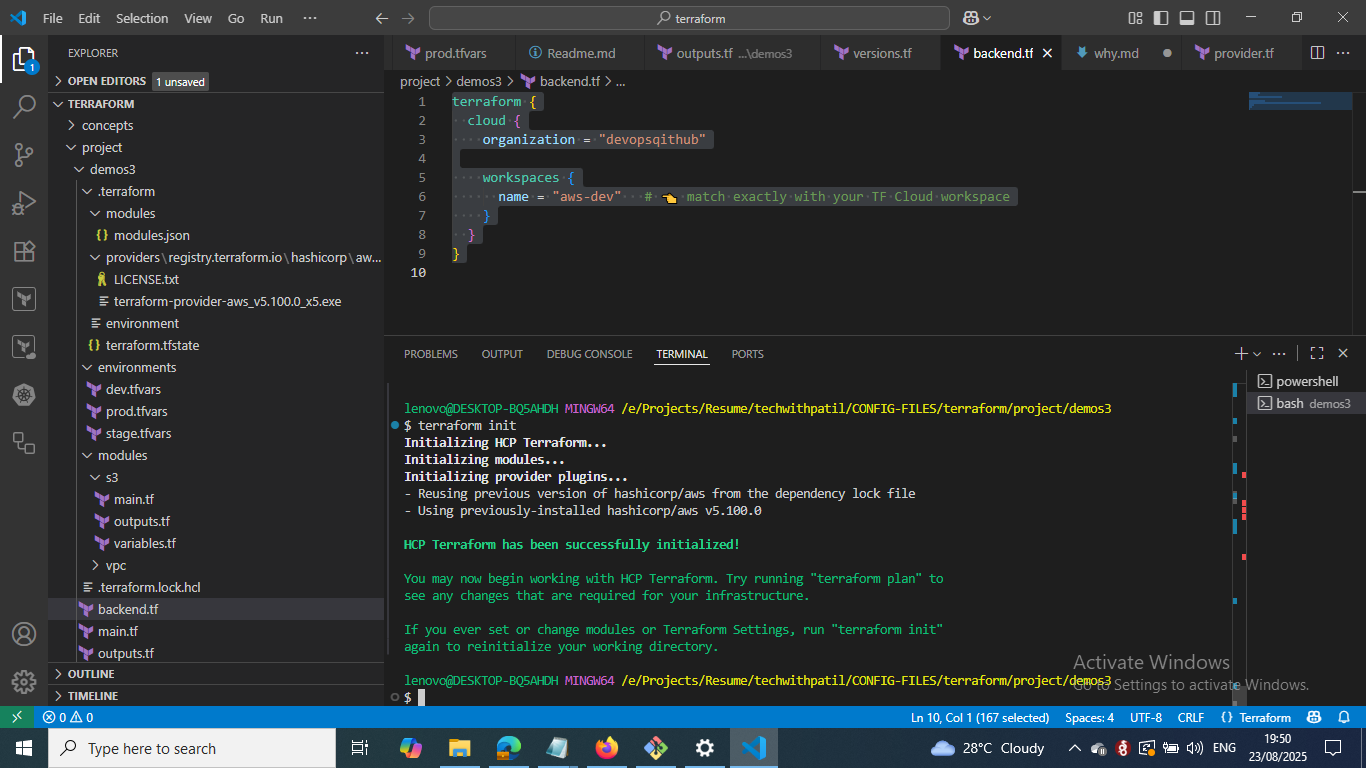The width and height of the screenshot is (1366, 768).
Task: Toggle the primary side bar layout button
Action: click(x=1160, y=18)
